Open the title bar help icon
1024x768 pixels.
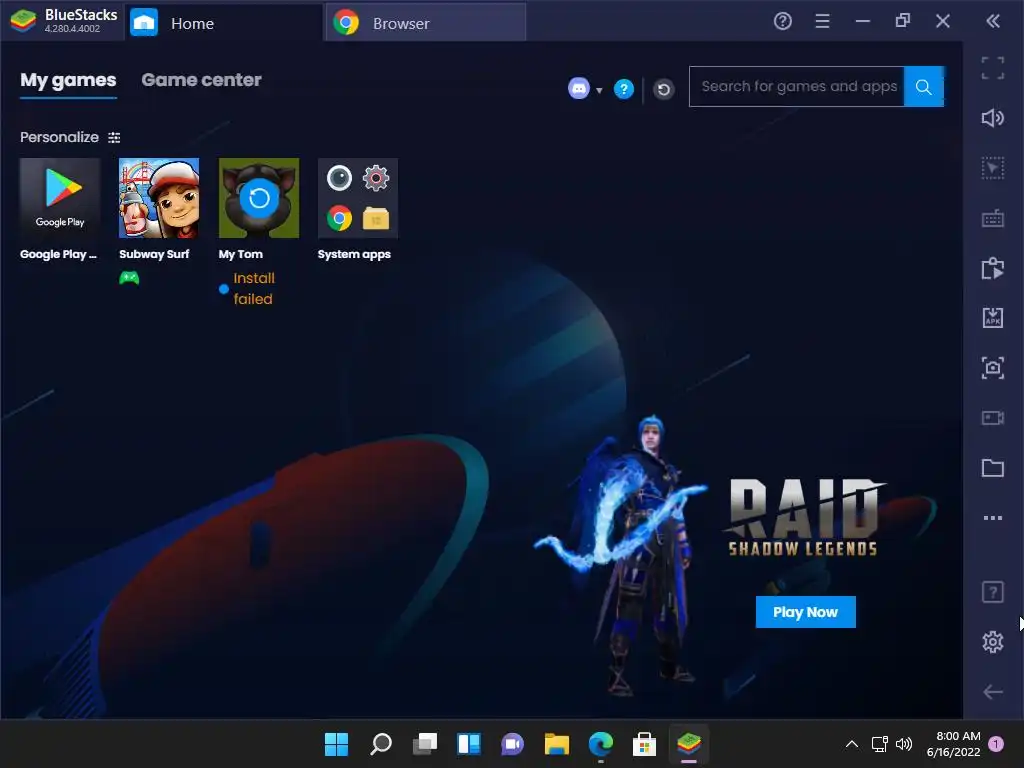tap(782, 22)
